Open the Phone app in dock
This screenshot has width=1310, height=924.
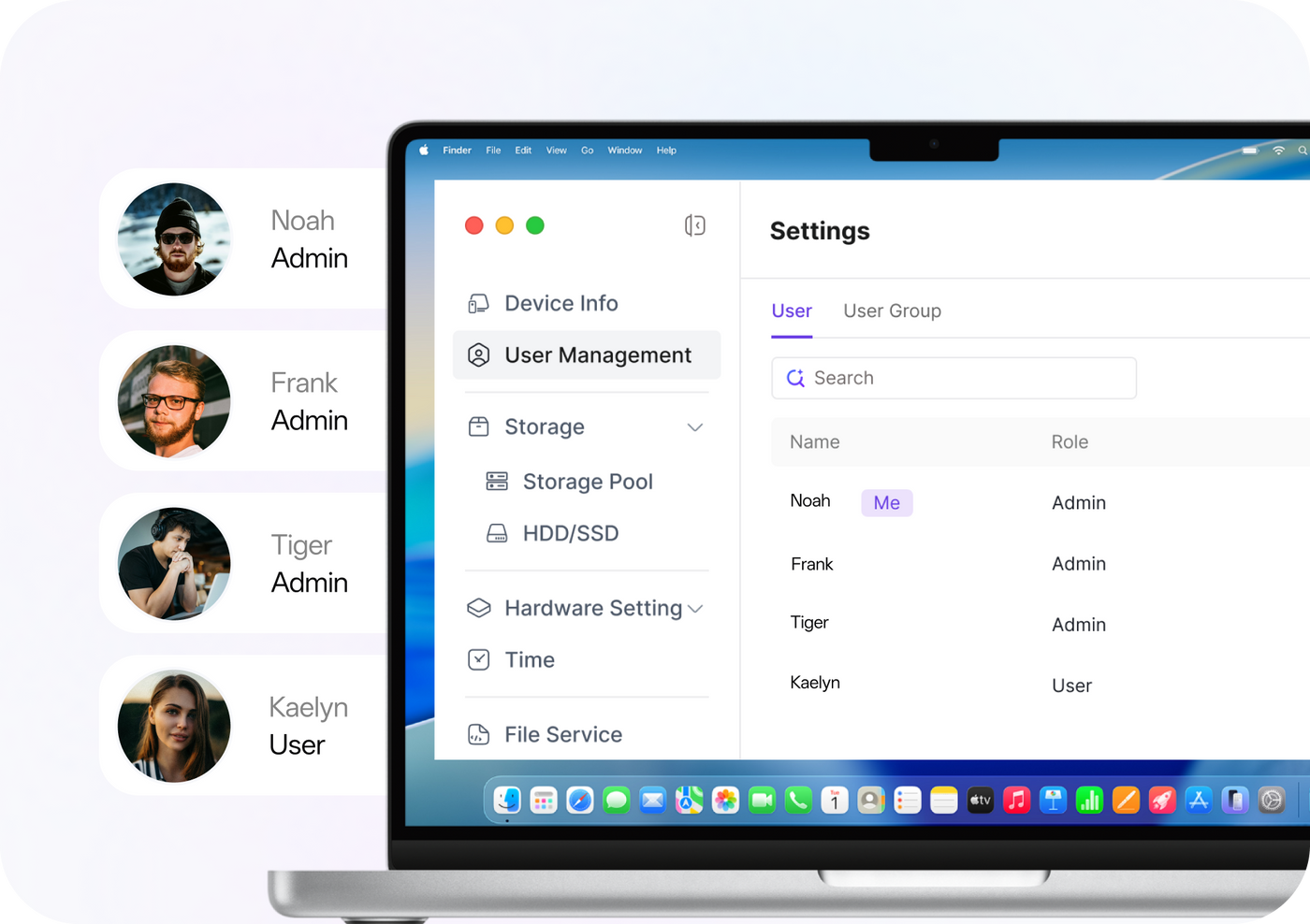pos(798,800)
